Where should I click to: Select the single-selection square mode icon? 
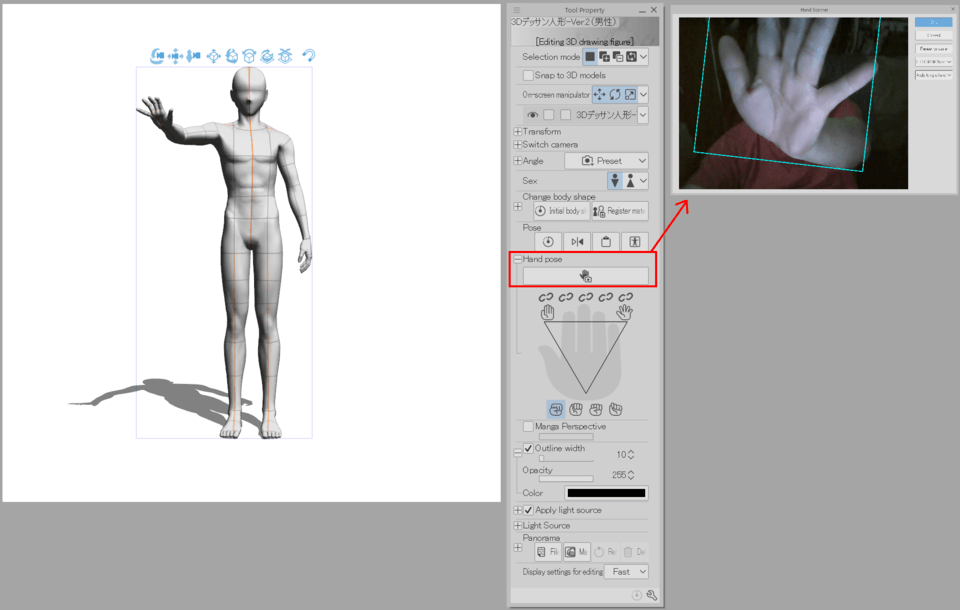(x=590, y=57)
